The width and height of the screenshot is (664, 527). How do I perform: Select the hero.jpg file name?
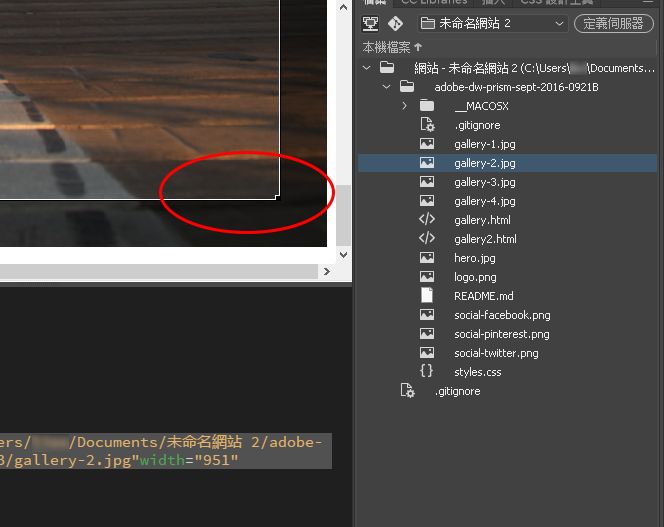(475, 258)
